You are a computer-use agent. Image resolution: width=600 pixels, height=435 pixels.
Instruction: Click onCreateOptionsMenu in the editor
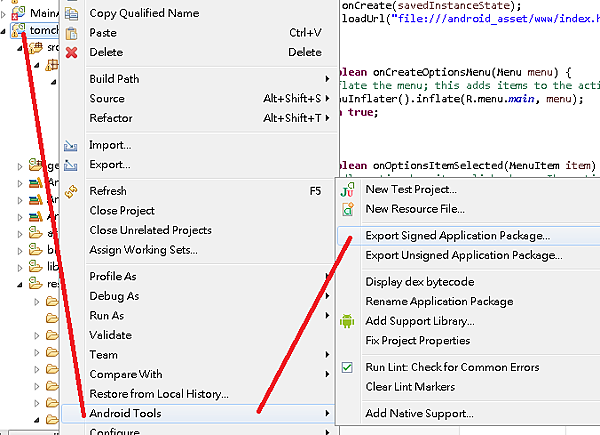pos(432,72)
